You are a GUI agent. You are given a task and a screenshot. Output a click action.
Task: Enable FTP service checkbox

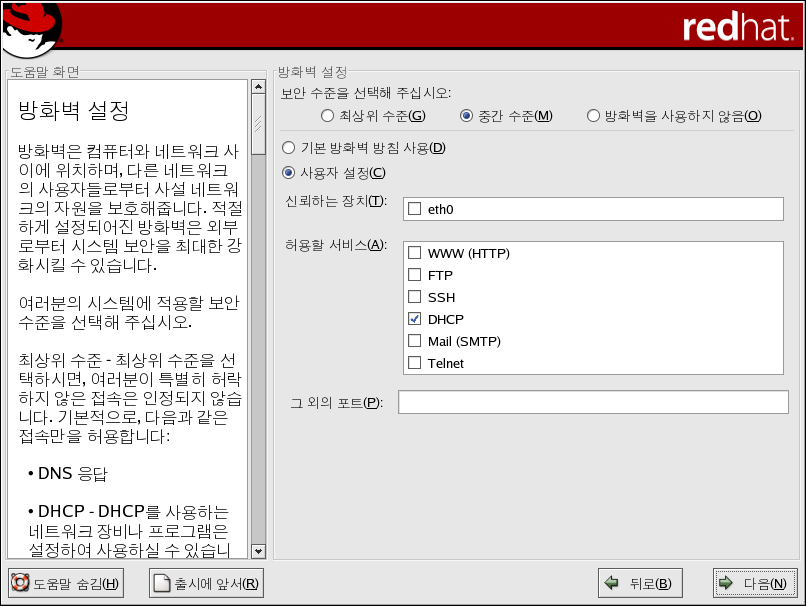point(414,275)
